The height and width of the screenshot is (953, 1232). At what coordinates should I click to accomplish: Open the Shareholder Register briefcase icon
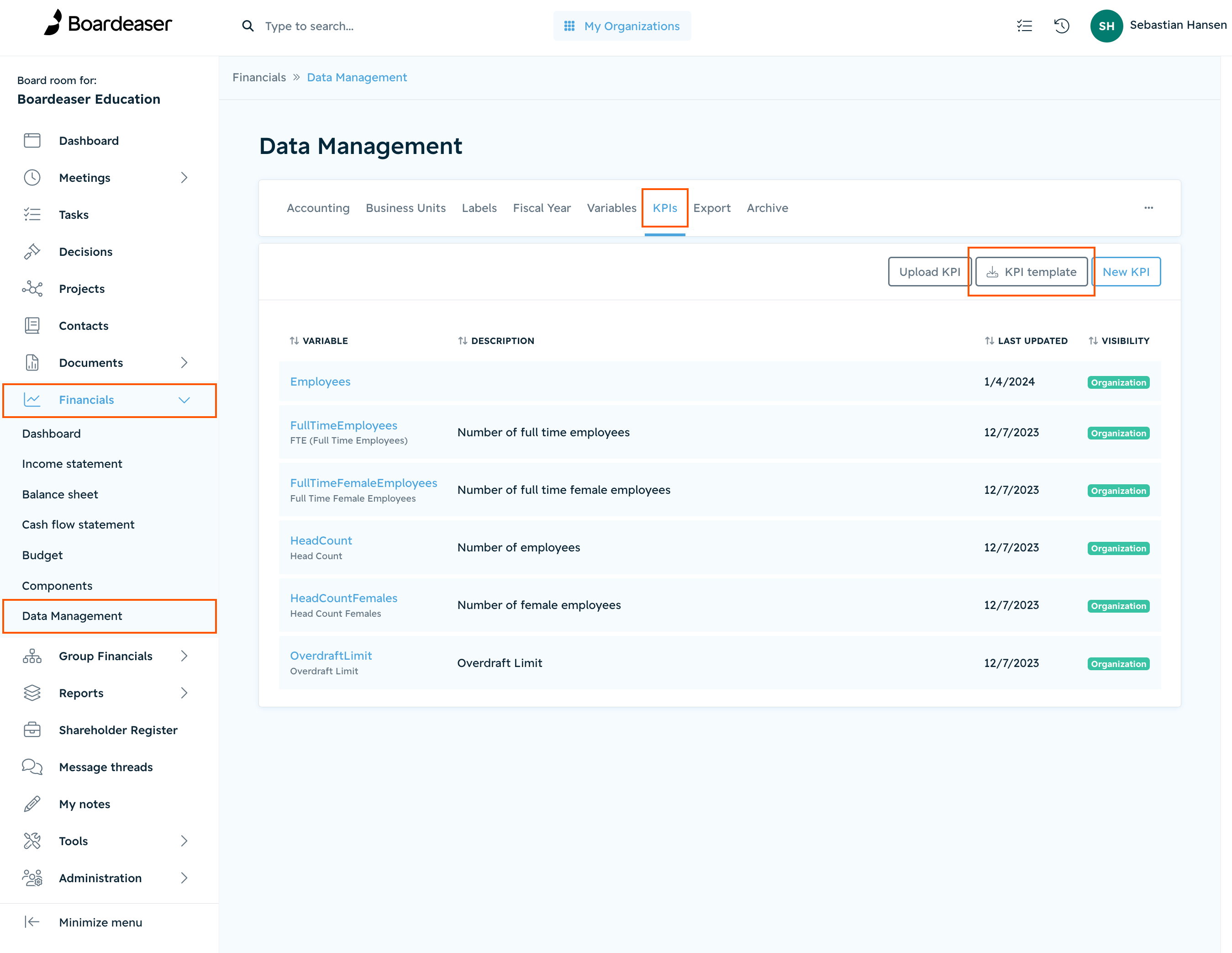click(x=32, y=730)
